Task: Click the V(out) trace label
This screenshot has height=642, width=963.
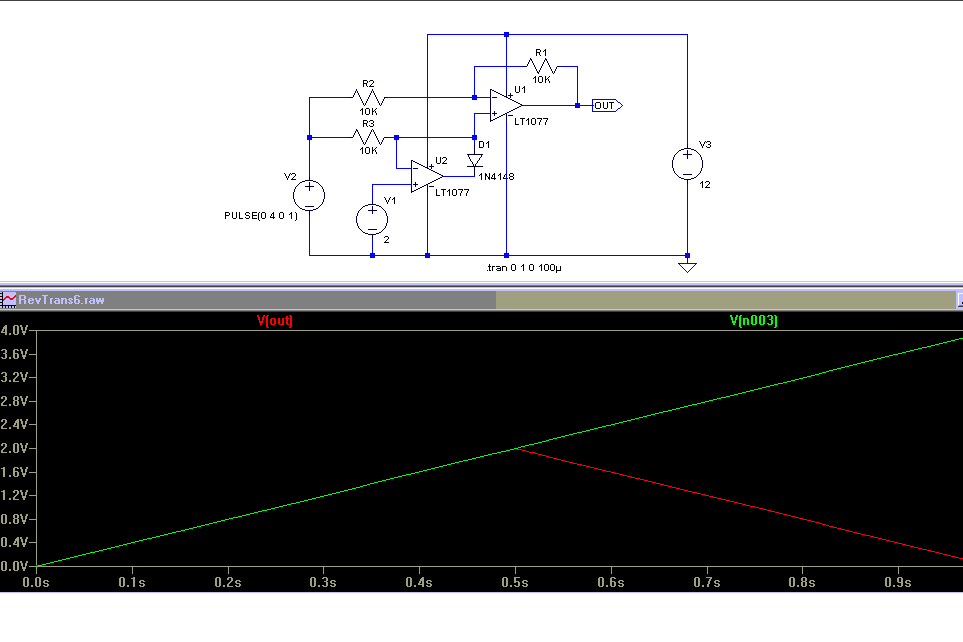Action: click(275, 320)
